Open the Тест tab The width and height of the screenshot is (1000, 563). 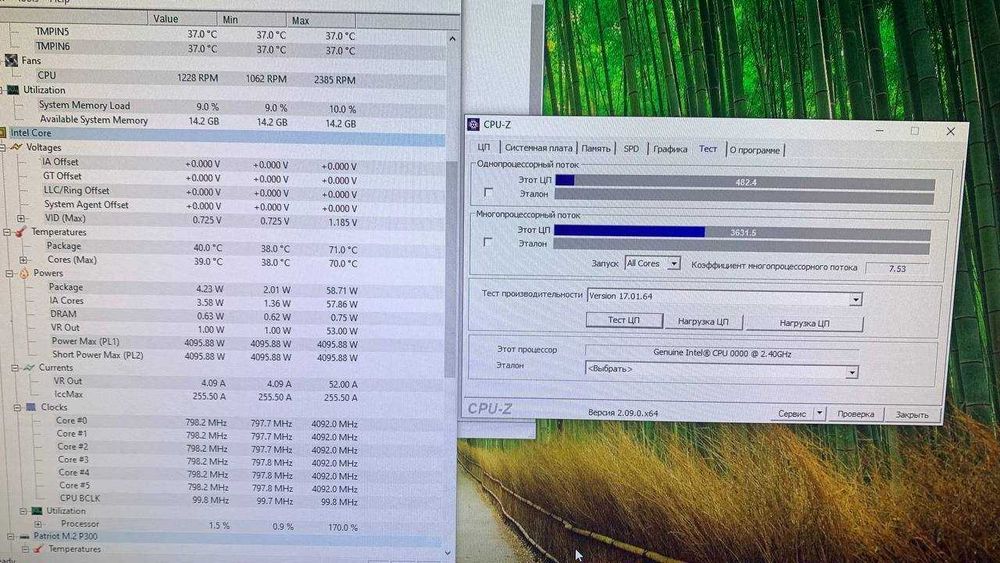pos(708,149)
